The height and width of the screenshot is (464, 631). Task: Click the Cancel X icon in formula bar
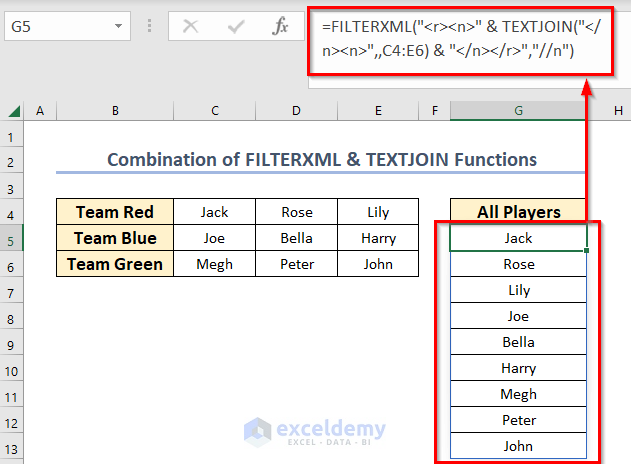(x=190, y=27)
